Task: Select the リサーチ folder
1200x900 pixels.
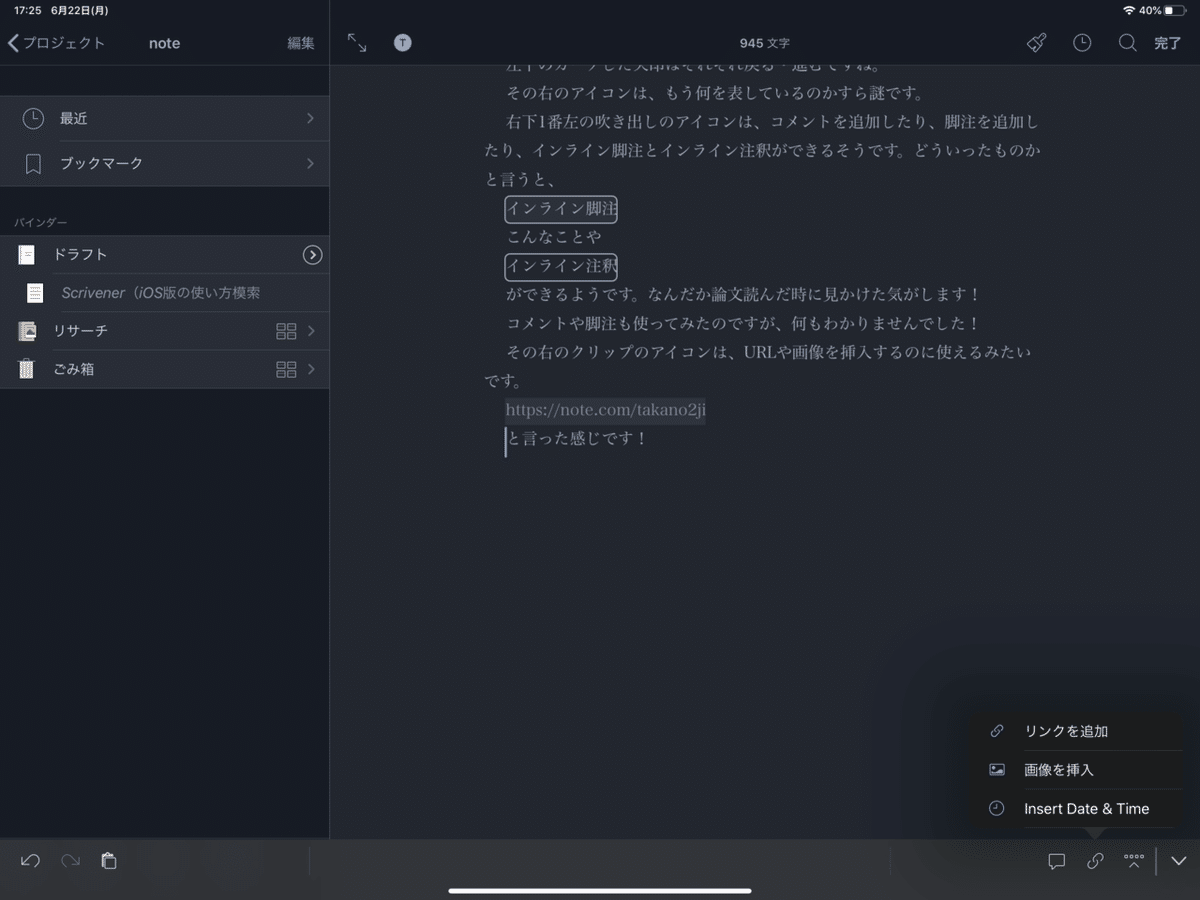Action: [x=164, y=331]
